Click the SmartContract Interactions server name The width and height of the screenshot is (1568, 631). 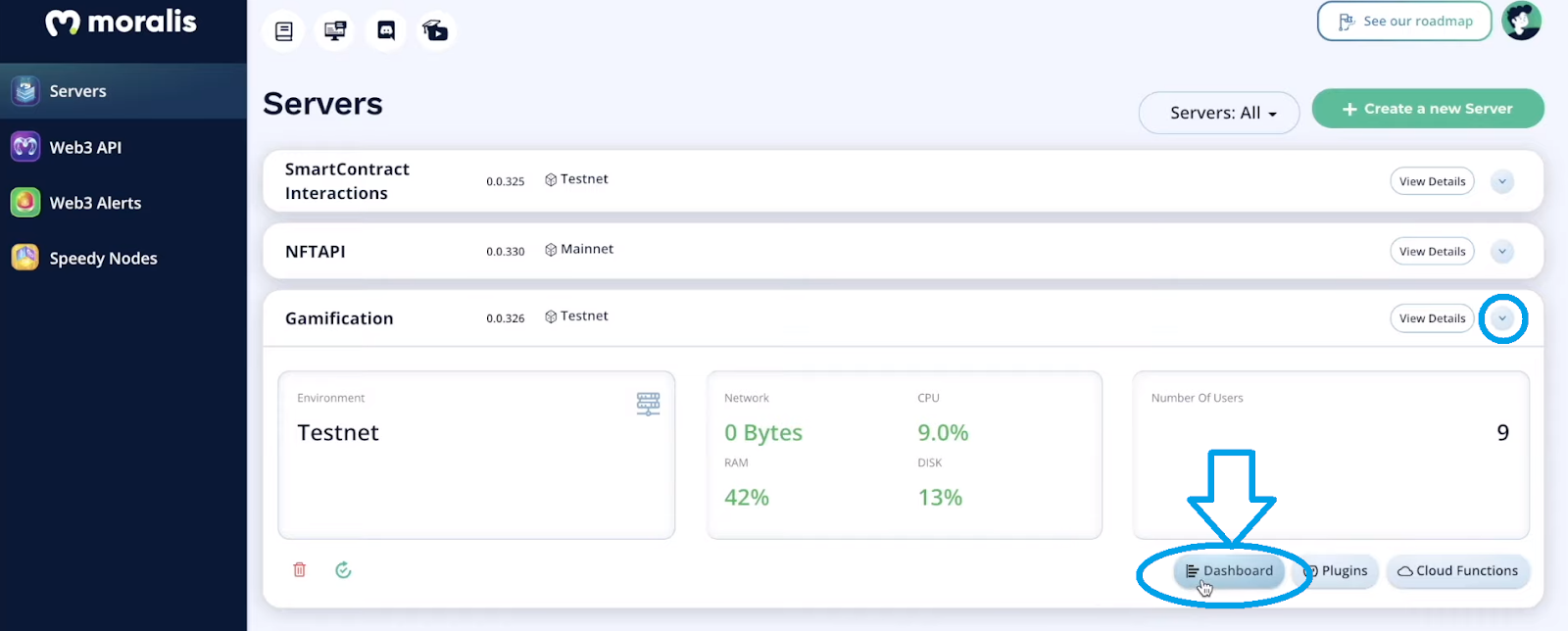tap(347, 181)
